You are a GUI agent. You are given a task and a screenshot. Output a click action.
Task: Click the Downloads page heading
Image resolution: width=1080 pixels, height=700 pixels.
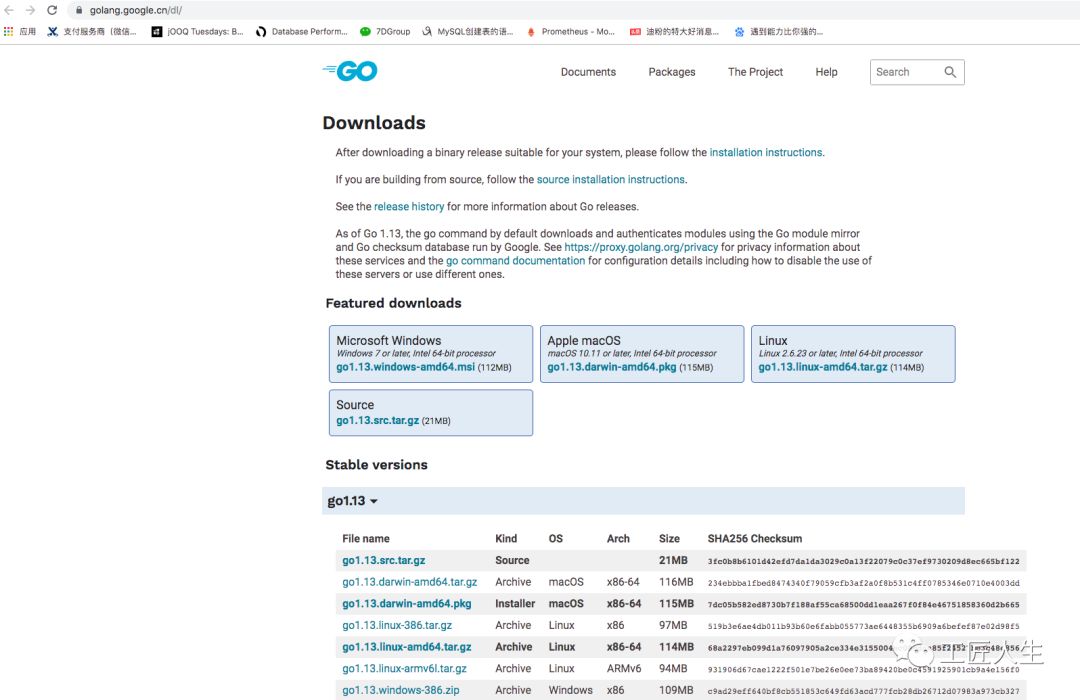[374, 123]
